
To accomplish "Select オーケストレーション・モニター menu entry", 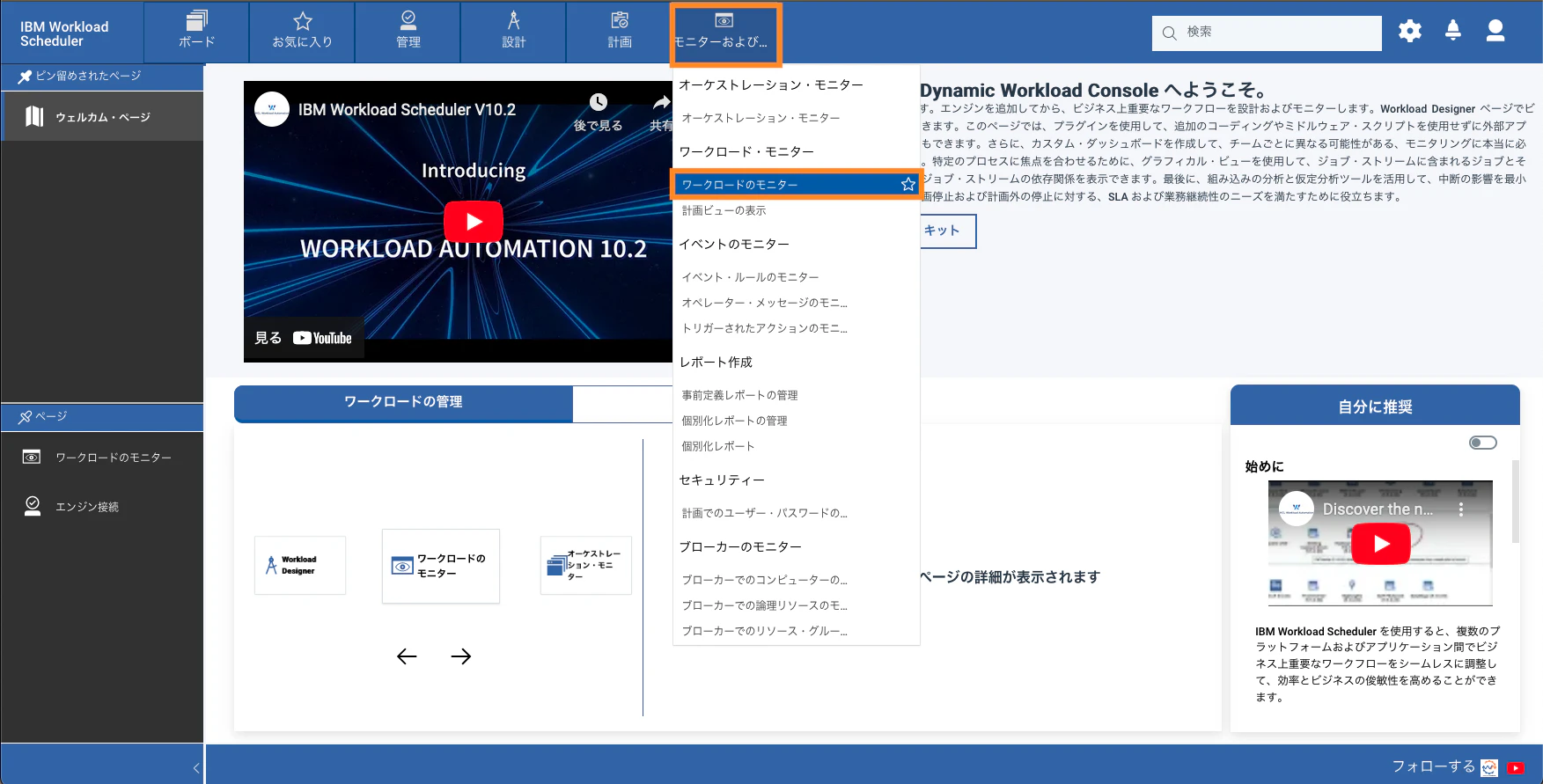I will click(760, 118).
